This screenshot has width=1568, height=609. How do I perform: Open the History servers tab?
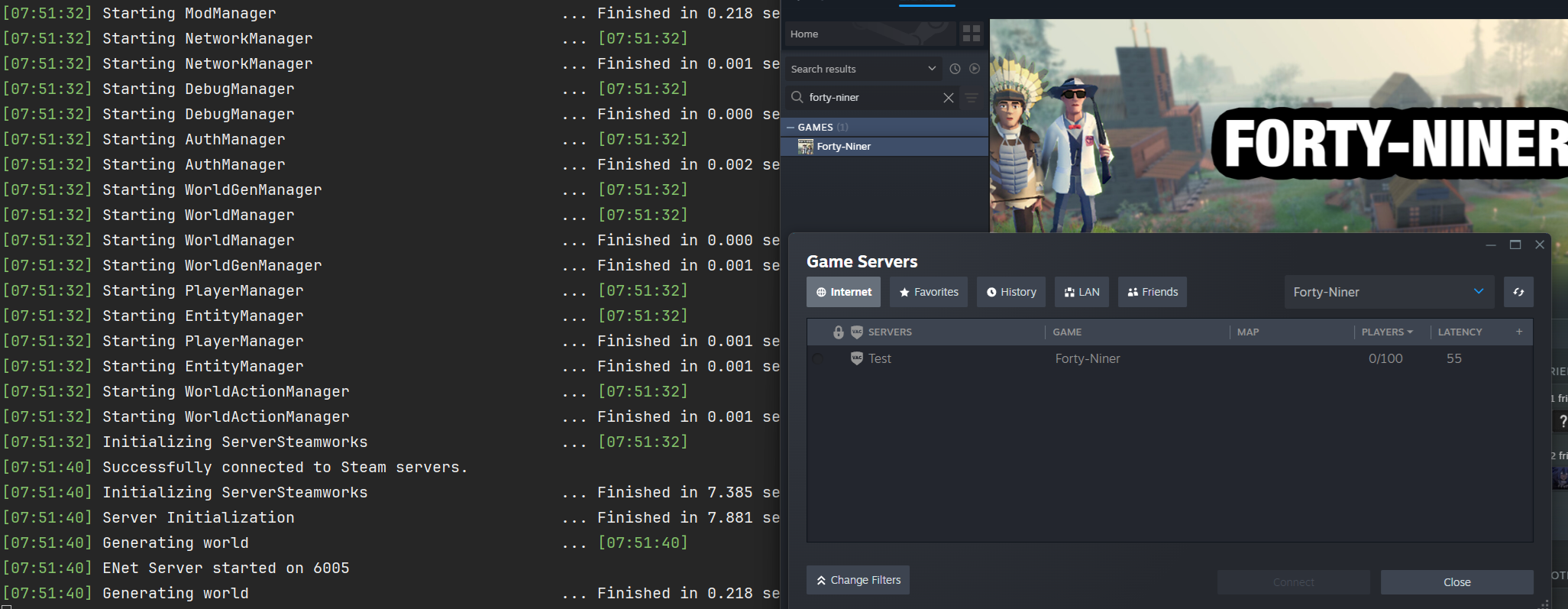tap(1011, 292)
